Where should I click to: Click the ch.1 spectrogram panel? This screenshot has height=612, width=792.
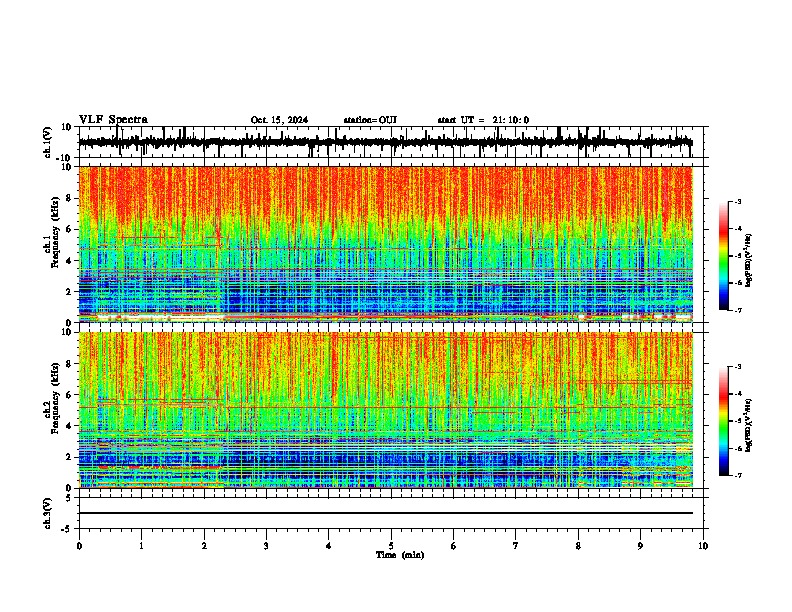click(x=386, y=244)
